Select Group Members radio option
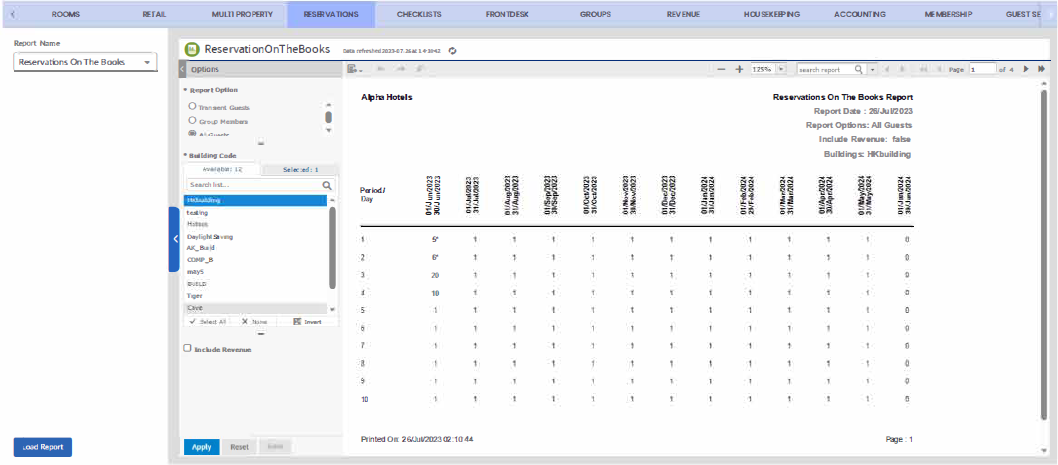 point(192,121)
